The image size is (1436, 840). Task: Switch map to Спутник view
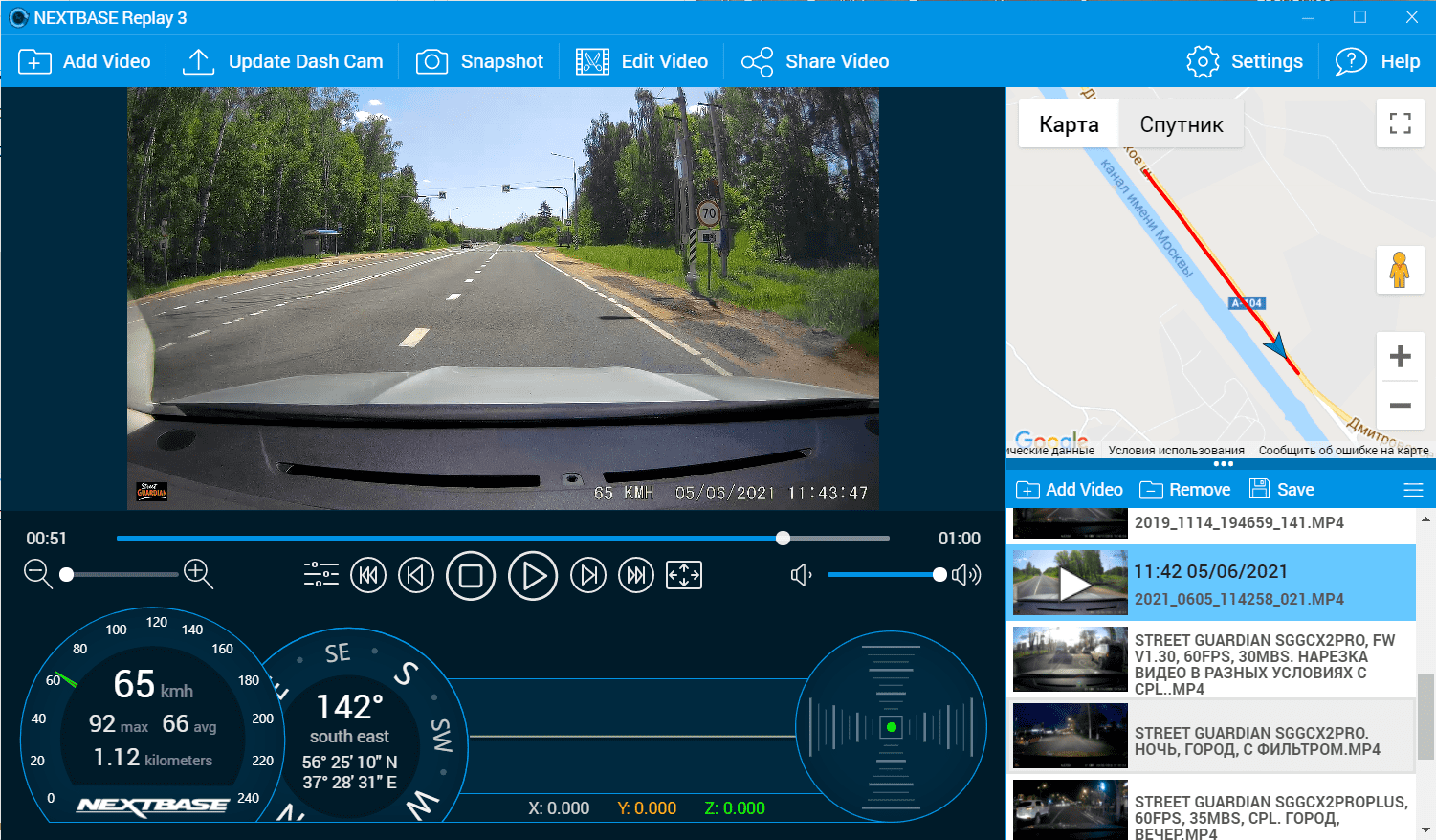[x=1181, y=125]
